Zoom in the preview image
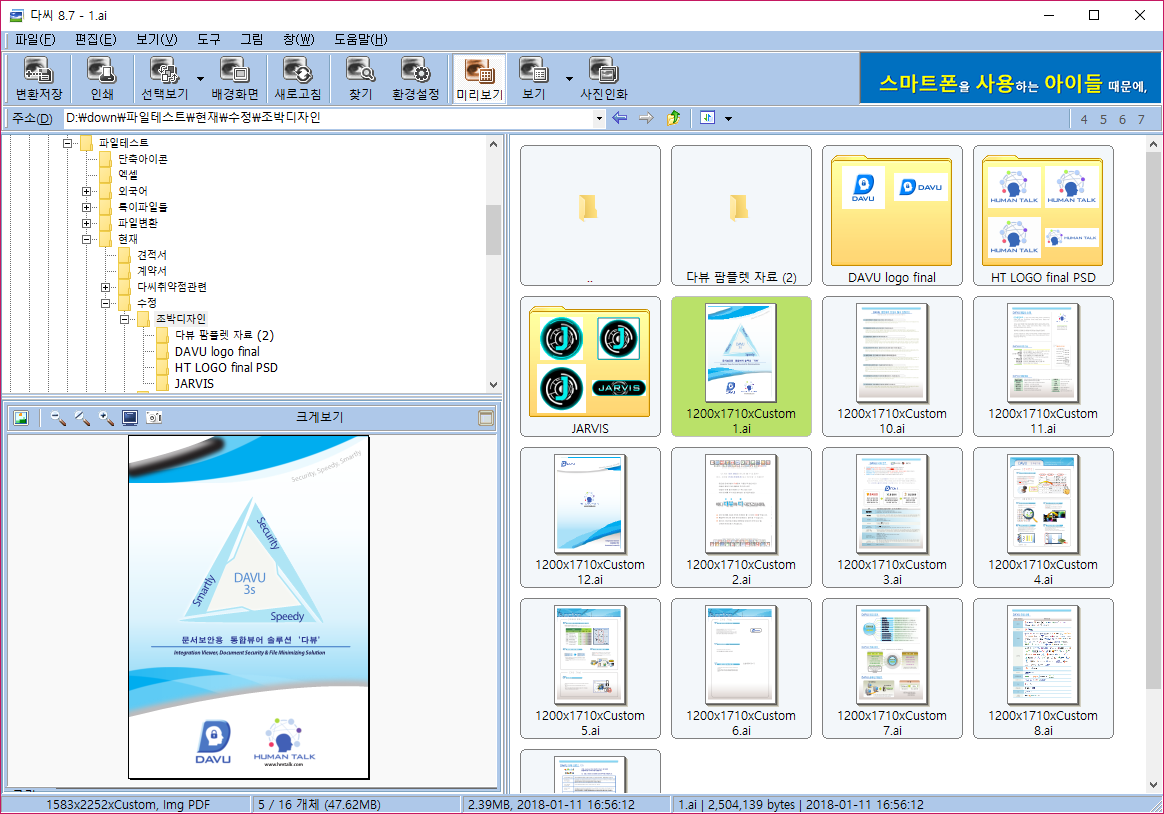This screenshot has height=814, width=1164. pos(106,418)
